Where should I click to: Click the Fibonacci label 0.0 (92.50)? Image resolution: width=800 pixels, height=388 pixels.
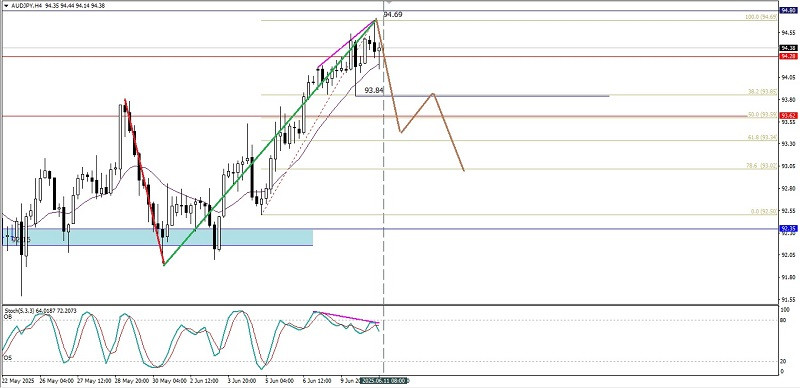point(763,211)
